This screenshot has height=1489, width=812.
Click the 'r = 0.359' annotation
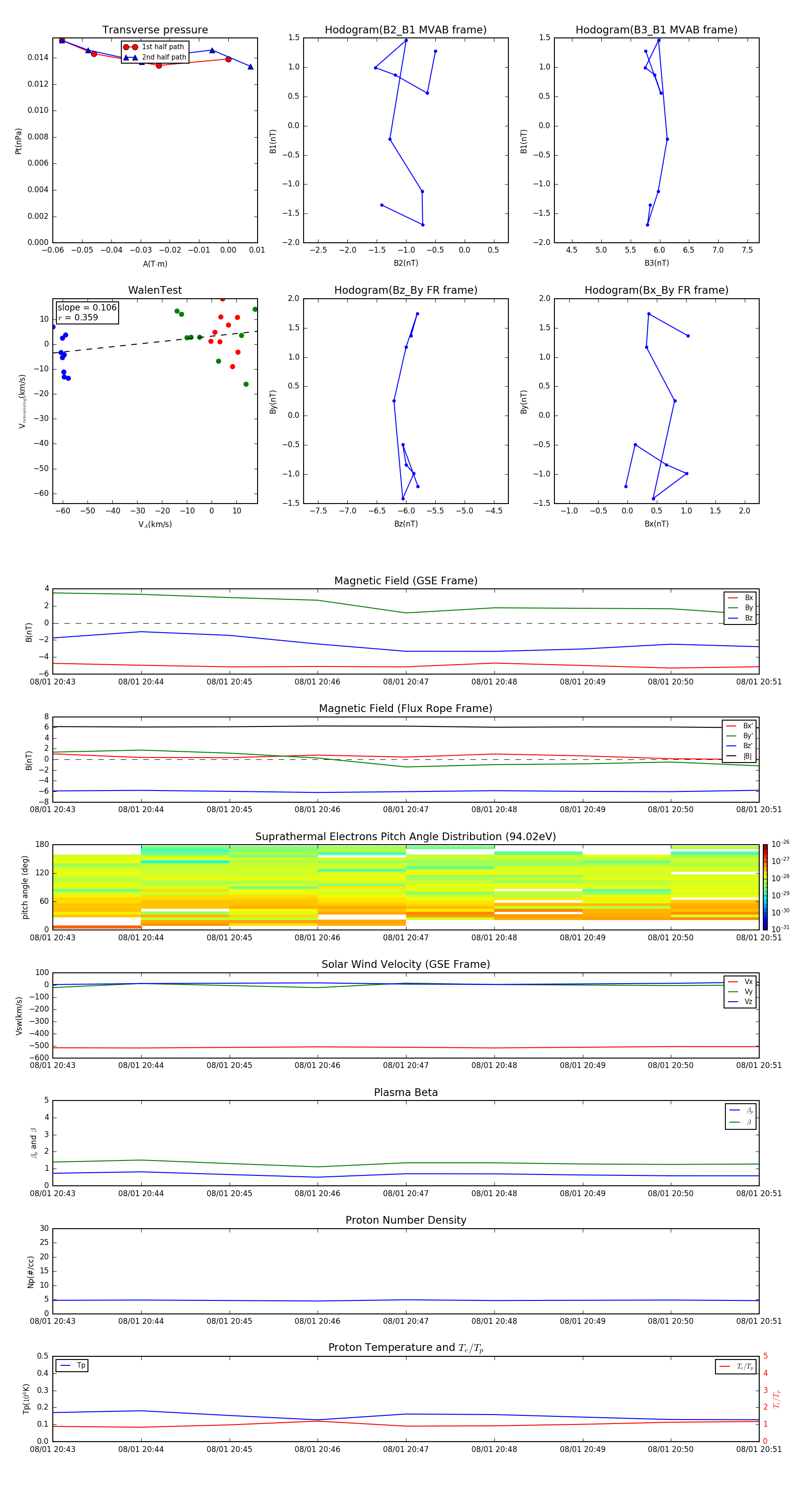pyautogui.click(x=78, y=317)
